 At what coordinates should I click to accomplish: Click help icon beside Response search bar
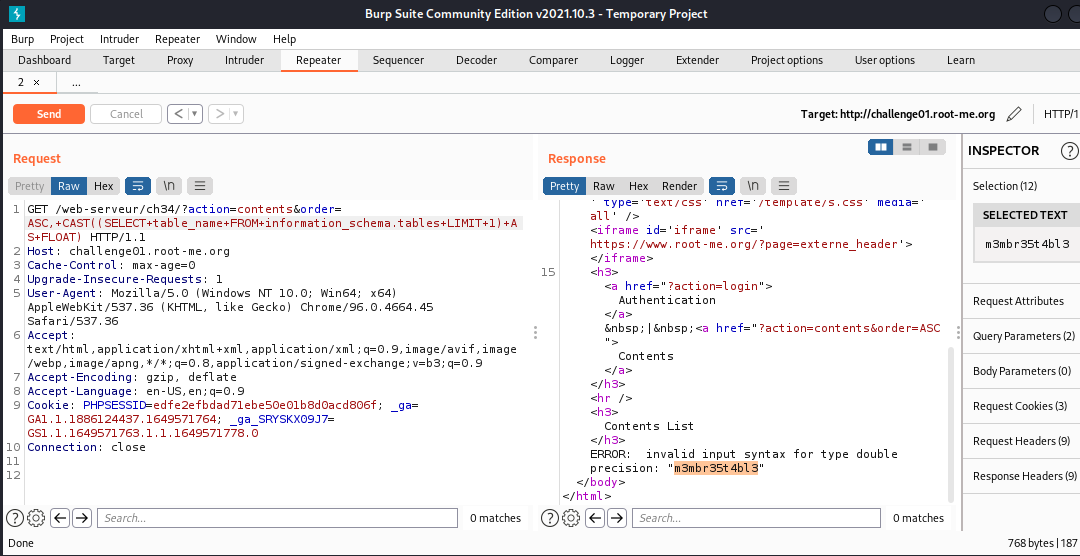click(550, 517)
